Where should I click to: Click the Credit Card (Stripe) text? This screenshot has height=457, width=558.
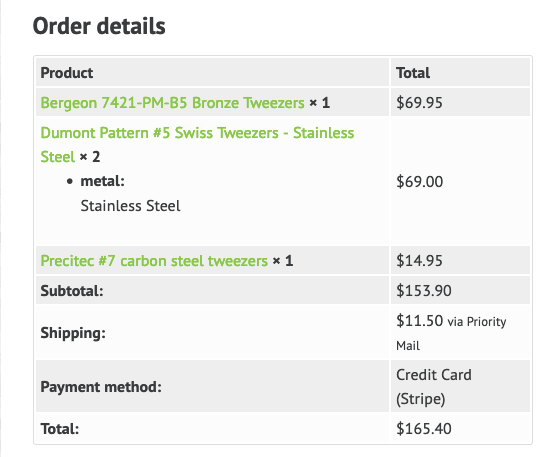(434, 387)
